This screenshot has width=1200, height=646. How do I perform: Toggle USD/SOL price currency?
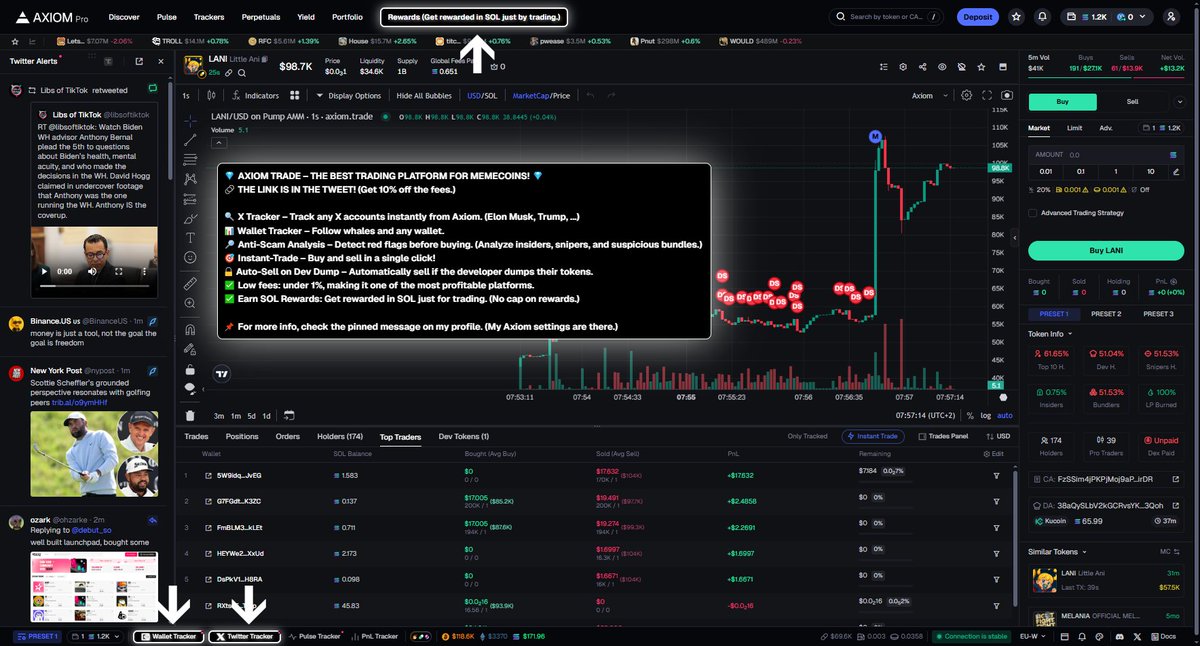(x=482, y=96)
